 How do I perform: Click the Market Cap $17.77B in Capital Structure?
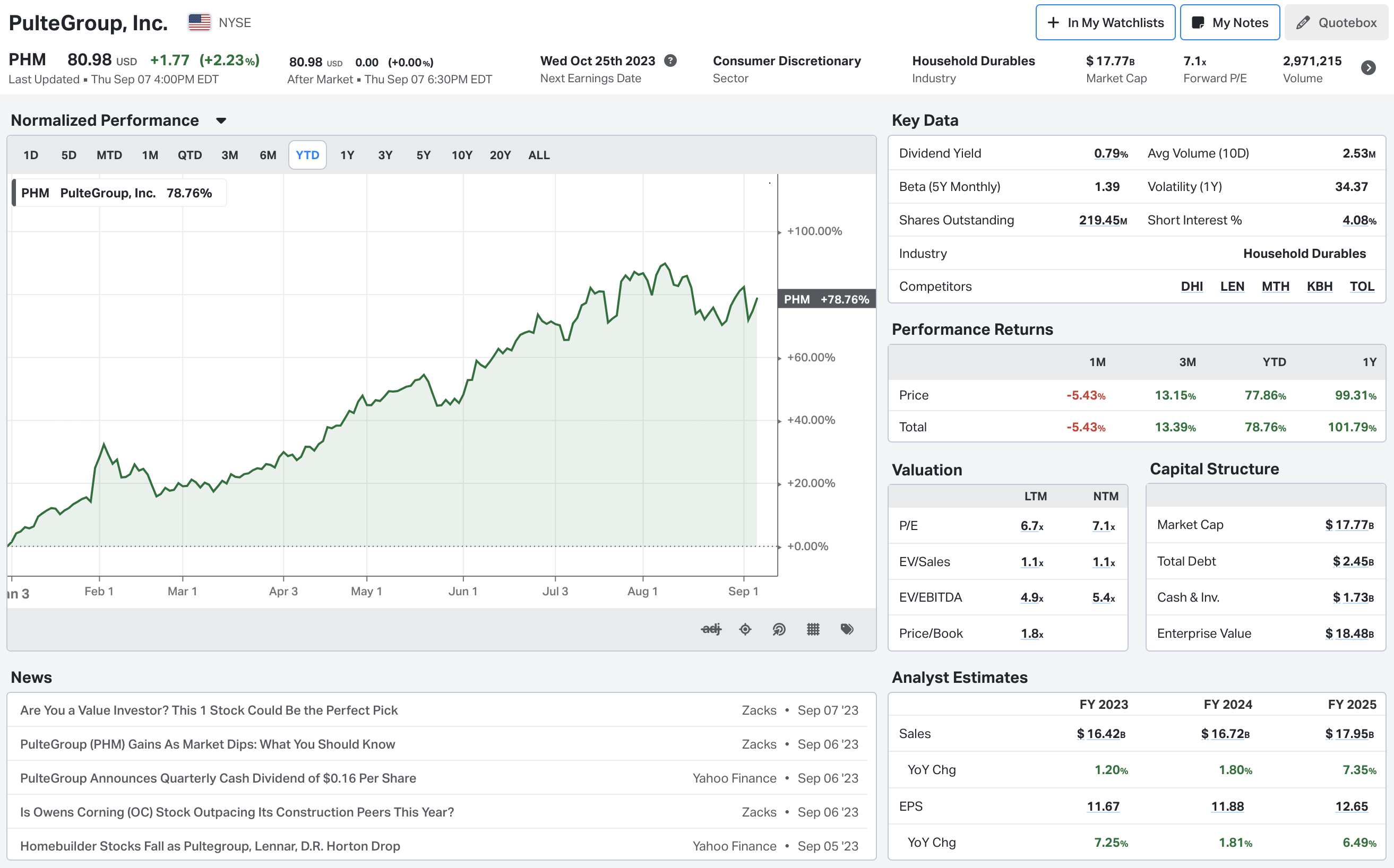coord(1349,525)
